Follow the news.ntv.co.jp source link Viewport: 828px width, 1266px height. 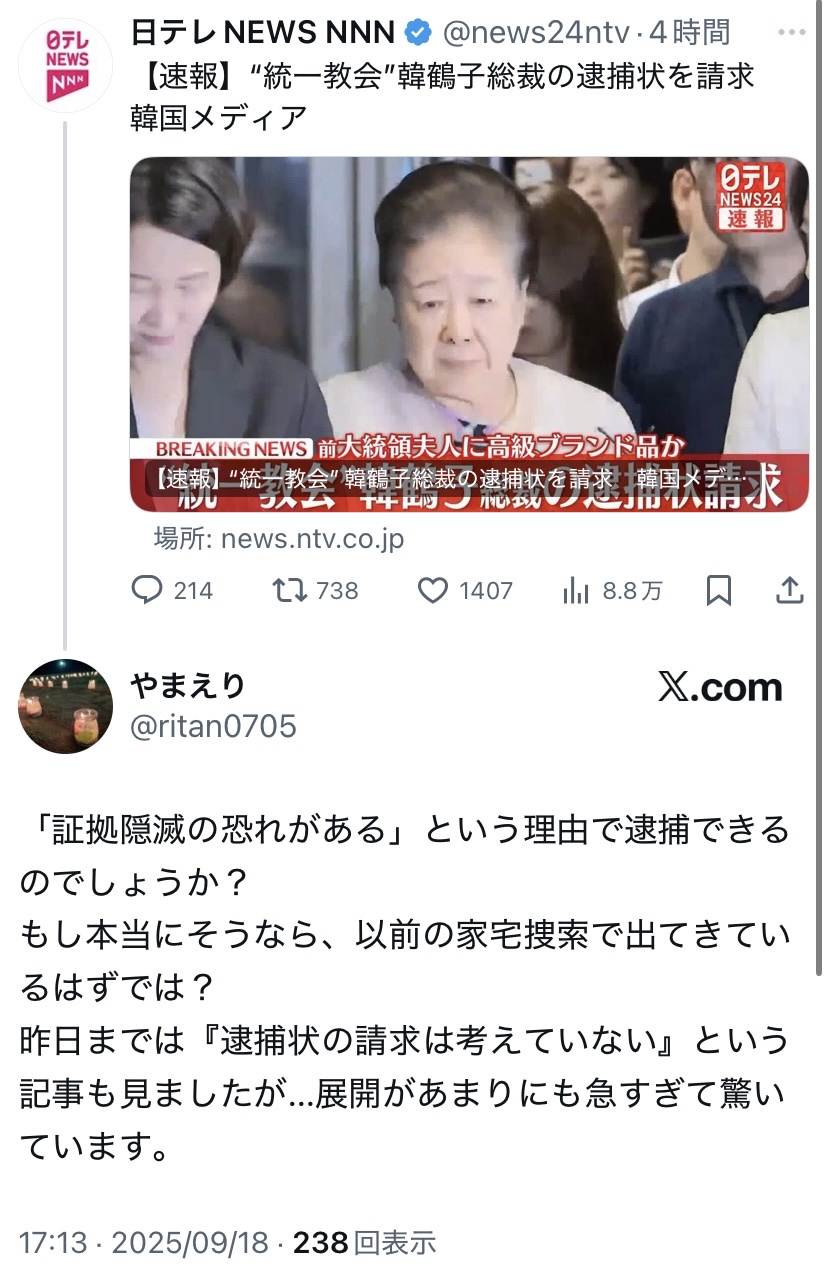tap(279, 539)
